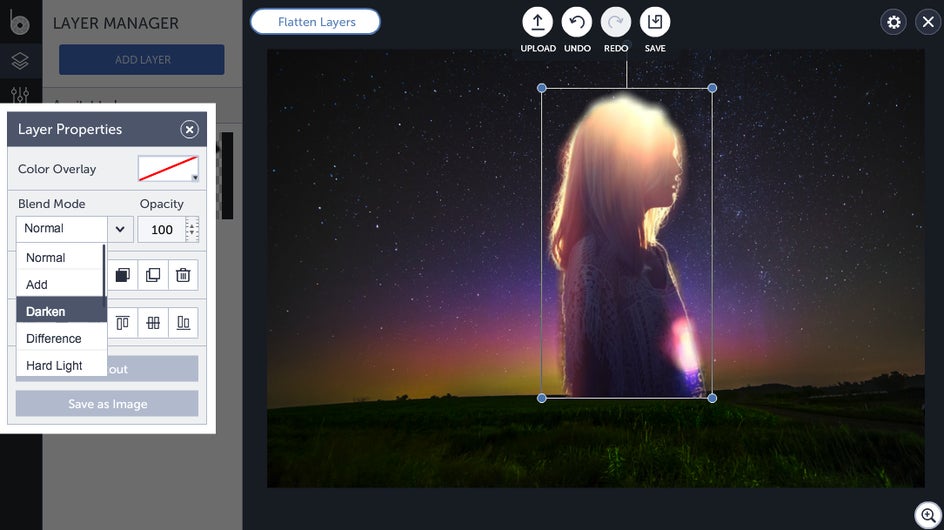Click the Layer Properties title text
944x530 pixels.
tap(70, 129)
